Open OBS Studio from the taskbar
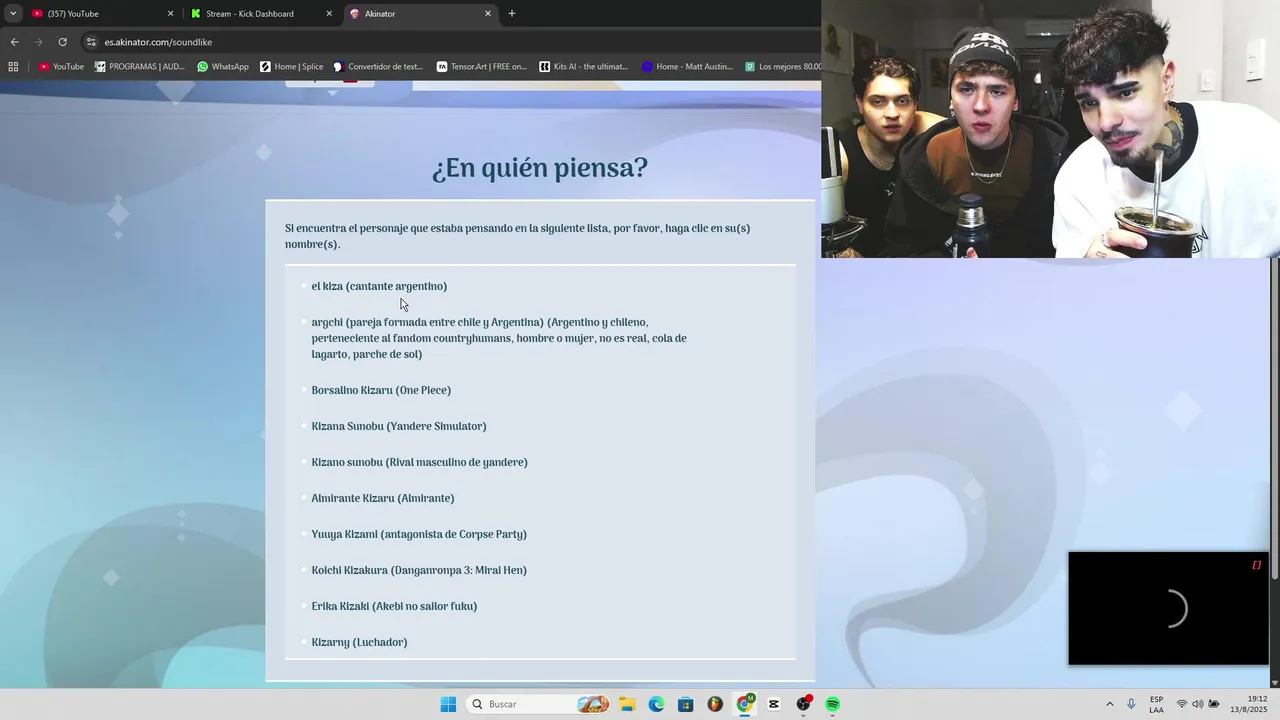The width and height of the screenshot is (1280, 720). pyautogui.click(x=803, y=704)
